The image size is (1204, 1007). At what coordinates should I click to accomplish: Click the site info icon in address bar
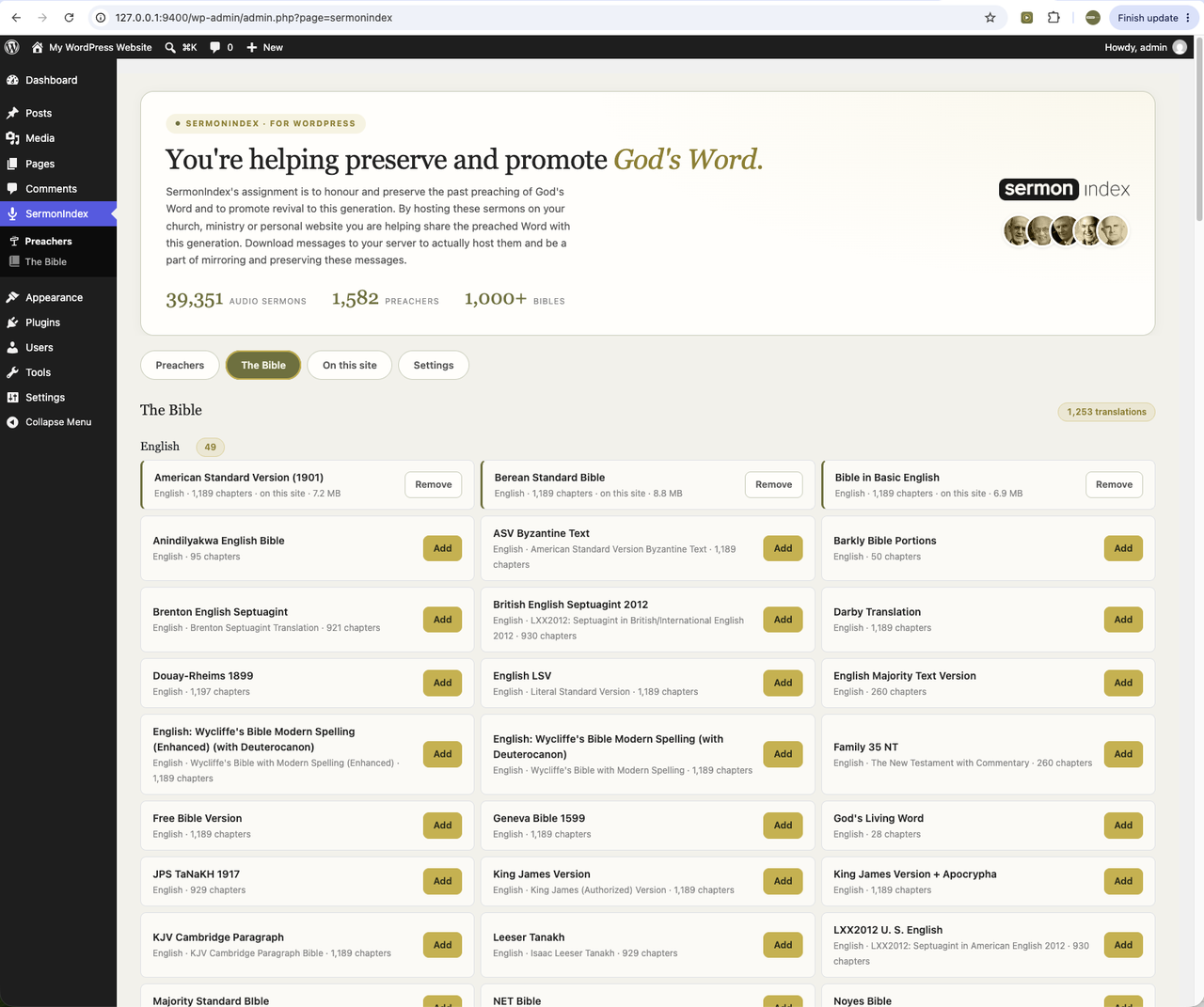point(101,18)
